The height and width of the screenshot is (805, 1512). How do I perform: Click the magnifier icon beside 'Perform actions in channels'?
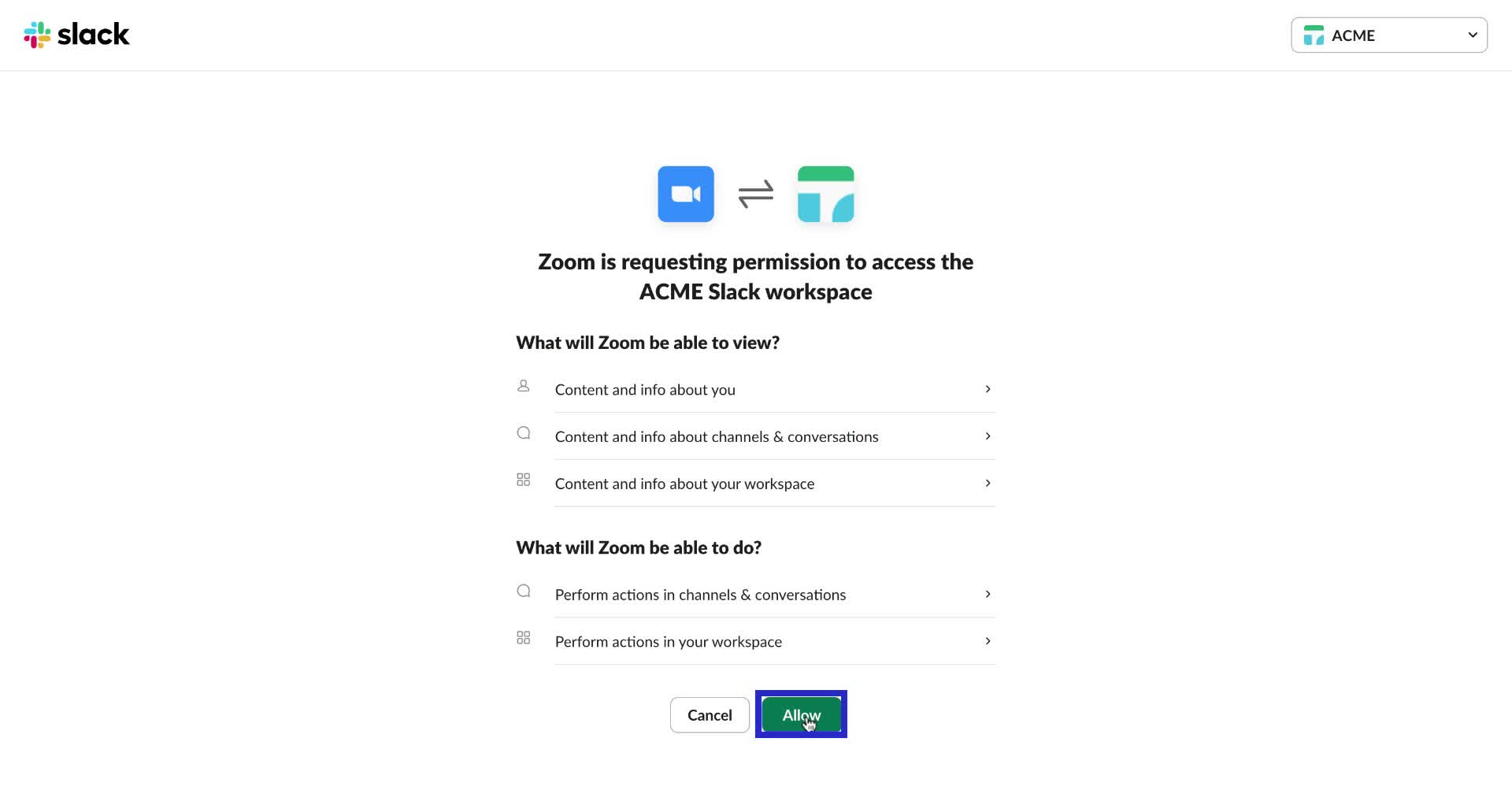523,591
